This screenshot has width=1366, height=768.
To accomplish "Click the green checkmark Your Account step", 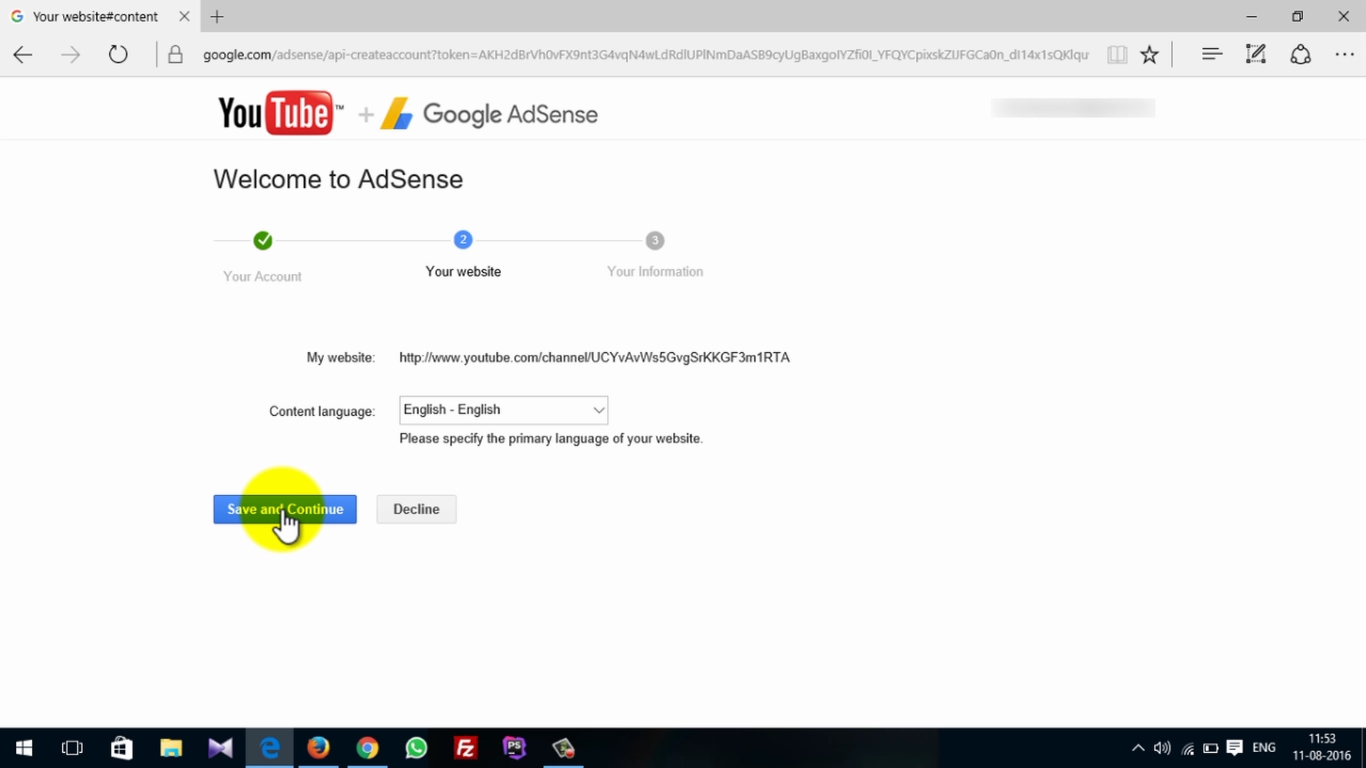I will (263, 240).
